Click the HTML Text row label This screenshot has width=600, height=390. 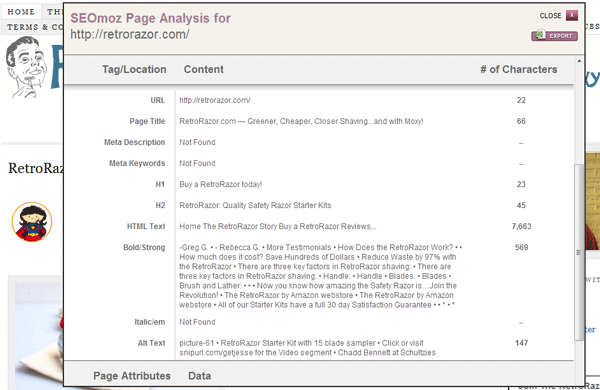pyautogui.click(x=146, y=227)
